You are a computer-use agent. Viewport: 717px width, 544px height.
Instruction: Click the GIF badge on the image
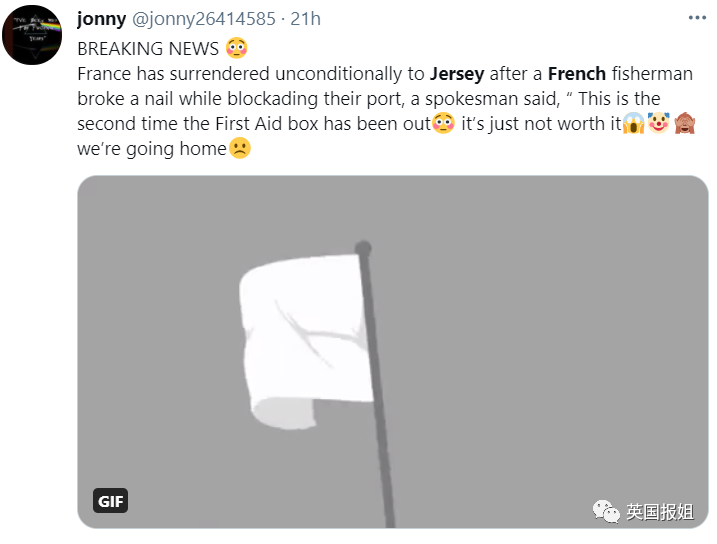pyautogui.click(x=110, y=501)
